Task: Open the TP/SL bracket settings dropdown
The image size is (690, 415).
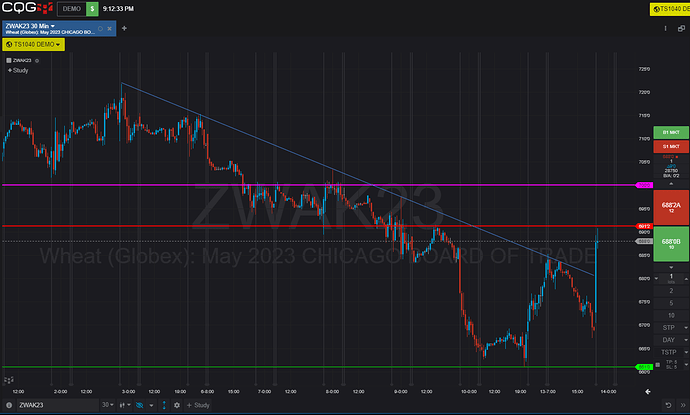Action: coord(686,365)
